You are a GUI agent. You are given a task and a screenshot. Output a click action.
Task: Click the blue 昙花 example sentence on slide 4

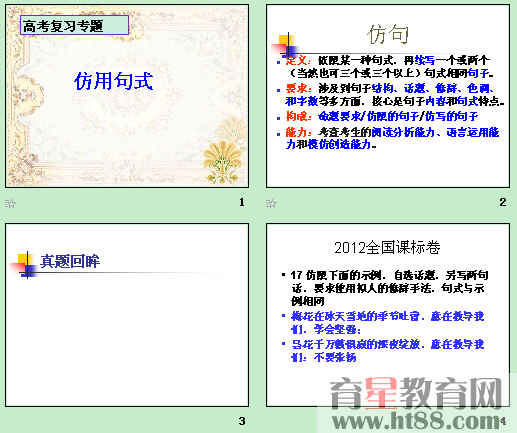(x=387, y=350)
